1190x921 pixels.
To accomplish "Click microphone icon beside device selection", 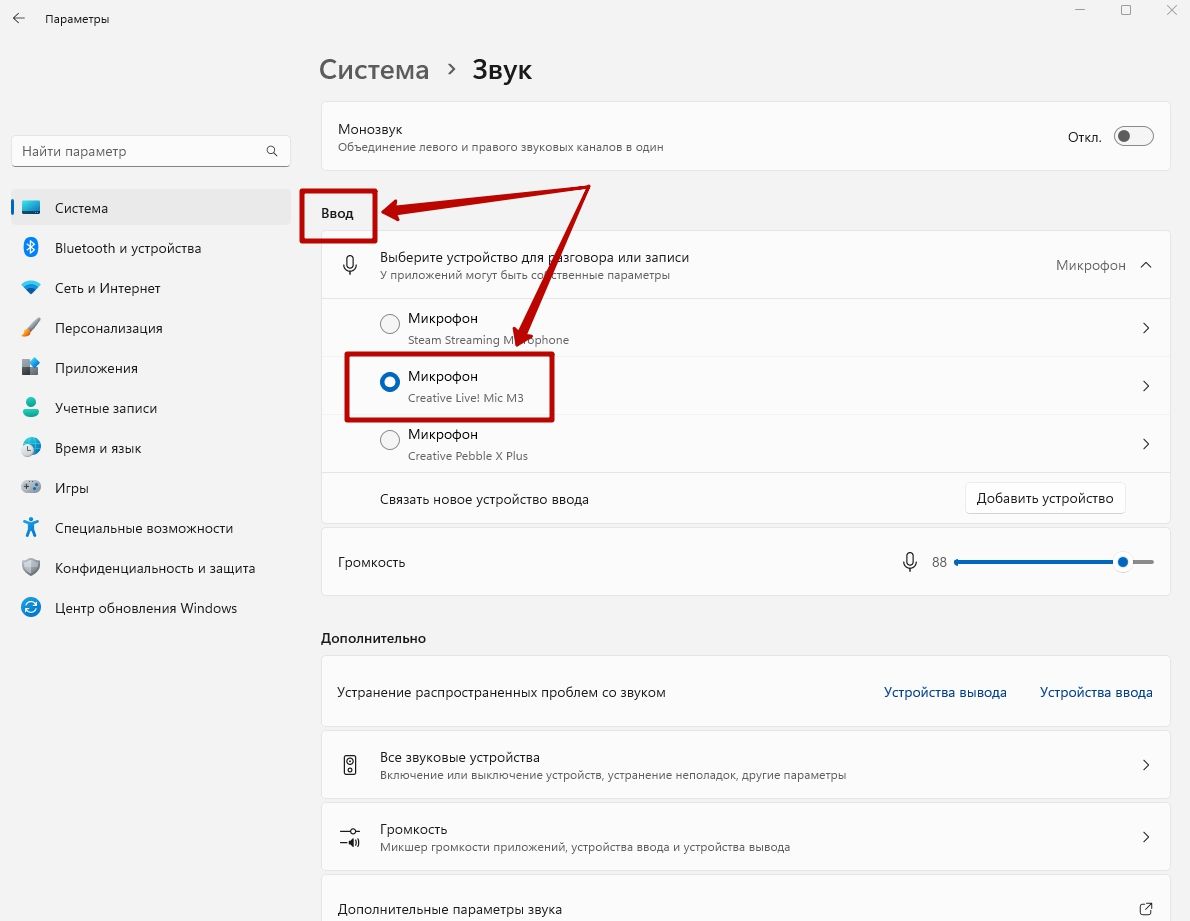I will click(x=350, y=265).
